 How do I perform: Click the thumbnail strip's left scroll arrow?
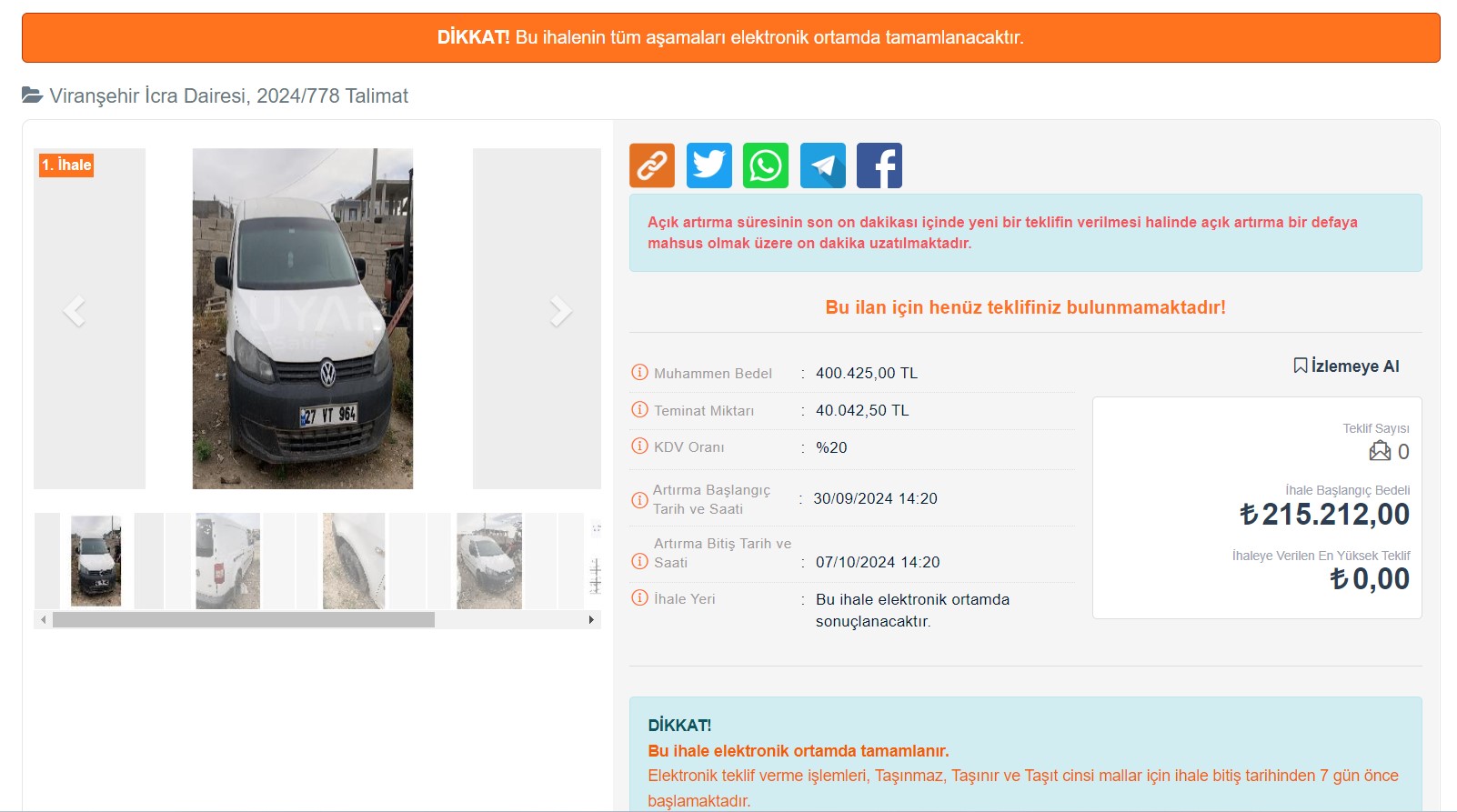(x=43, y=620)
